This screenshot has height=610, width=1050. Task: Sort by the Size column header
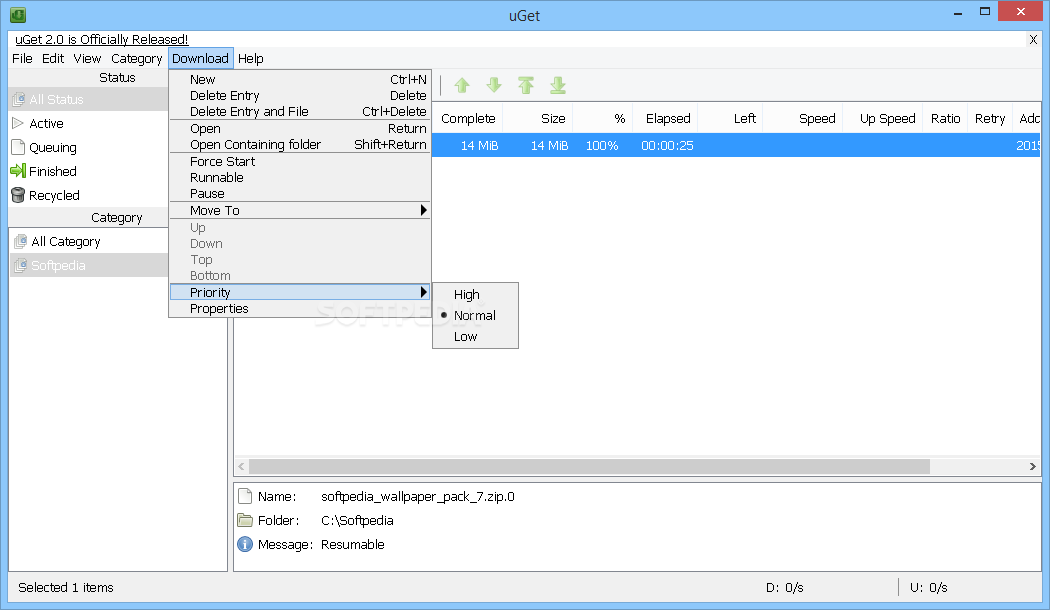coord(538,119)
